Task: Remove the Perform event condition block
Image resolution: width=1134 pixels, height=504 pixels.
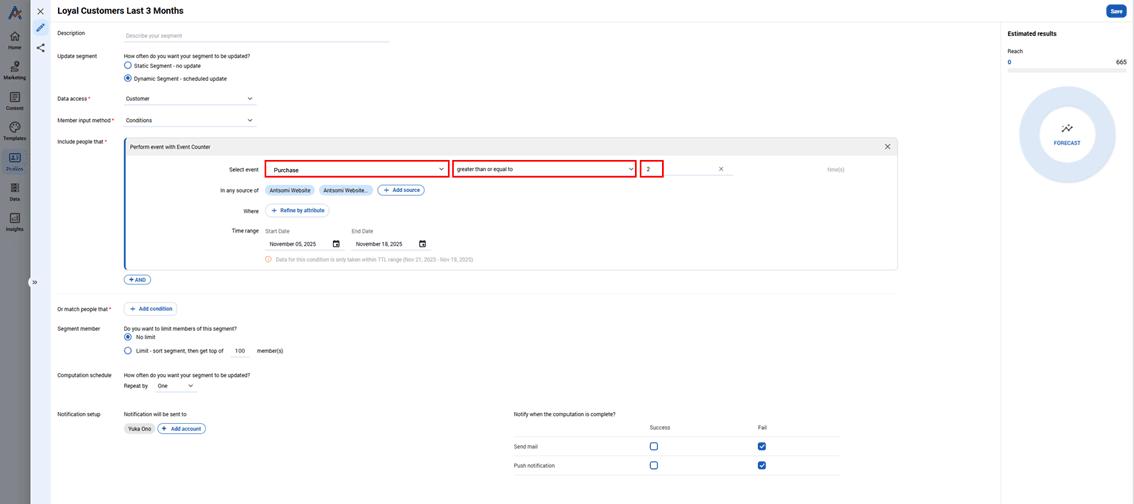Action: pos(887,146)
